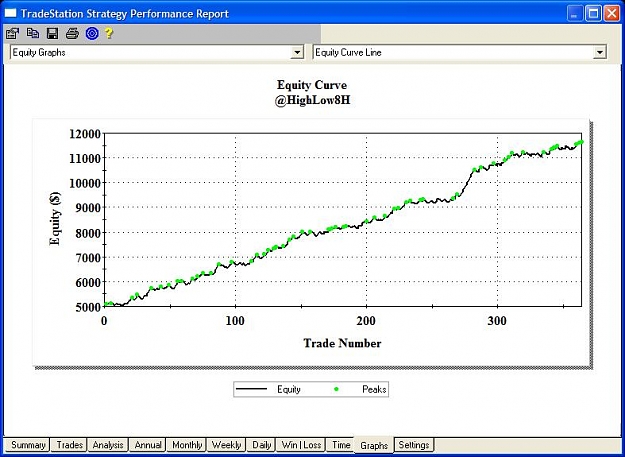Screen dimensions: 625x457
Task: Switch to the Time tab
Action: pos(341,445)
